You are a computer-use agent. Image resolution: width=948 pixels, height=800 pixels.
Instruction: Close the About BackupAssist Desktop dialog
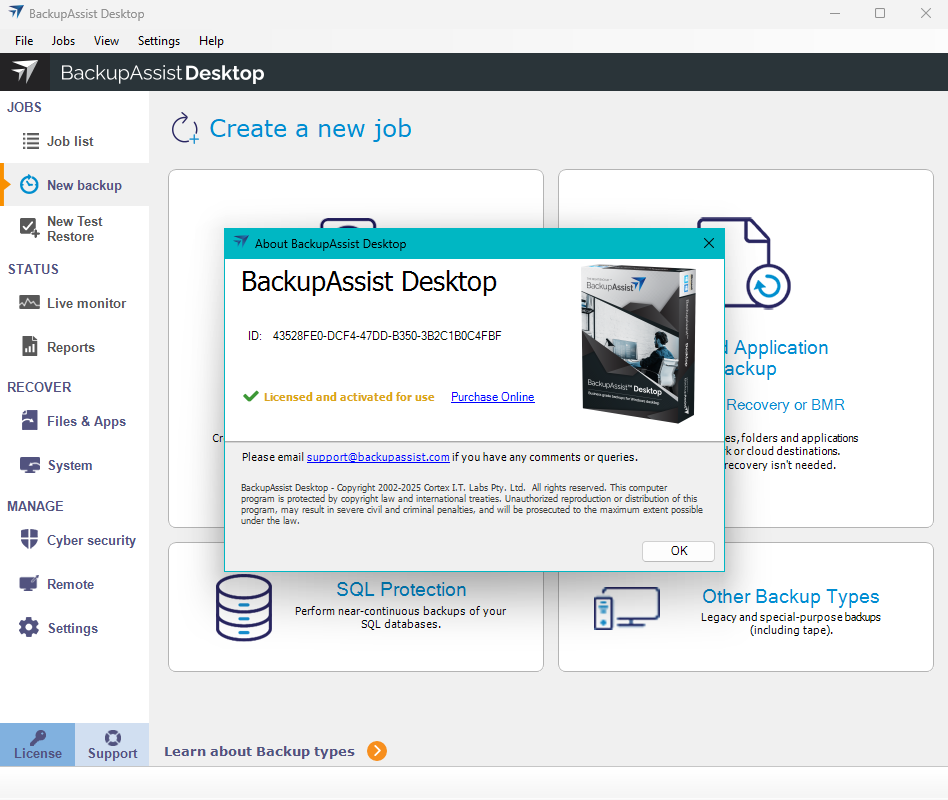tap(709, 243)
